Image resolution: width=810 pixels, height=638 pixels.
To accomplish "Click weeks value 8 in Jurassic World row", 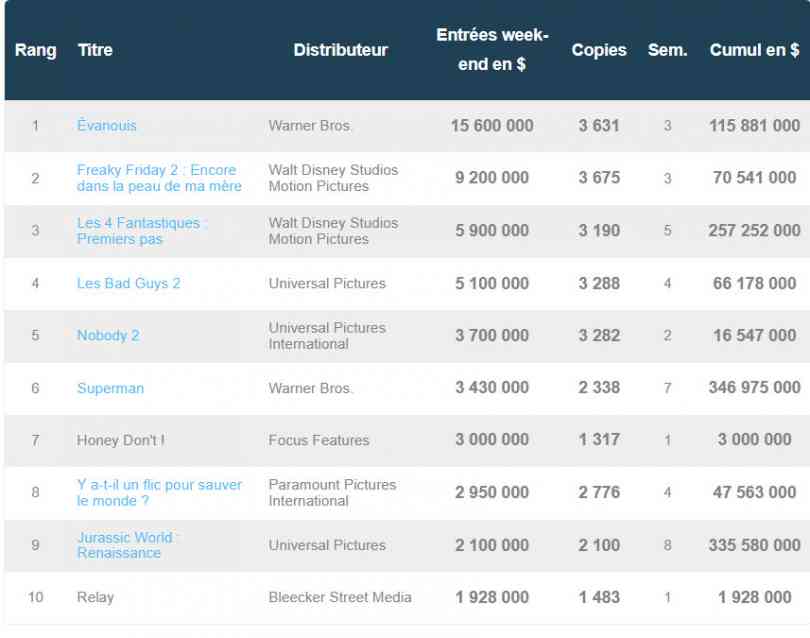I will [x=667, y=545].
